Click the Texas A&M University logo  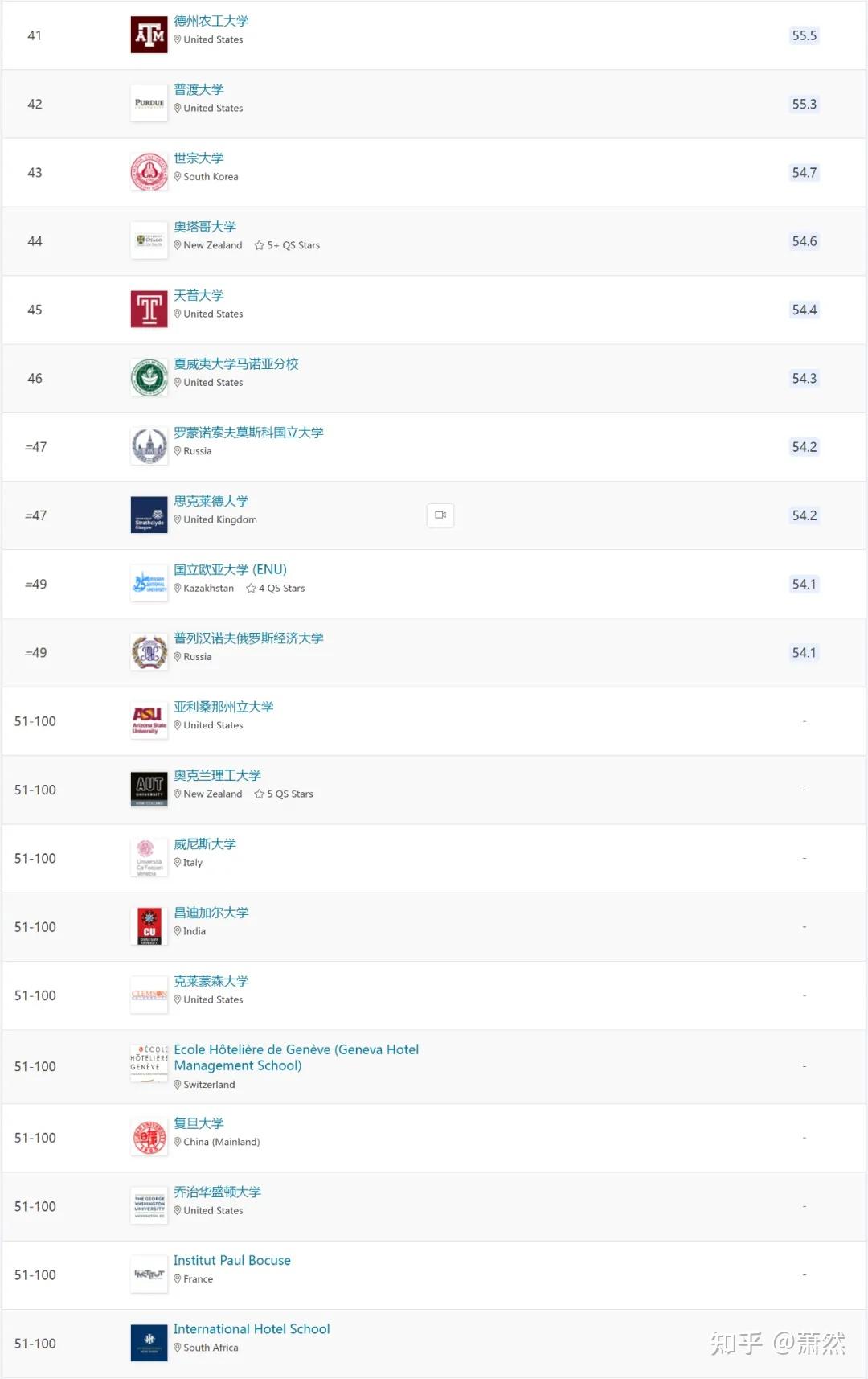click(149, 35)
